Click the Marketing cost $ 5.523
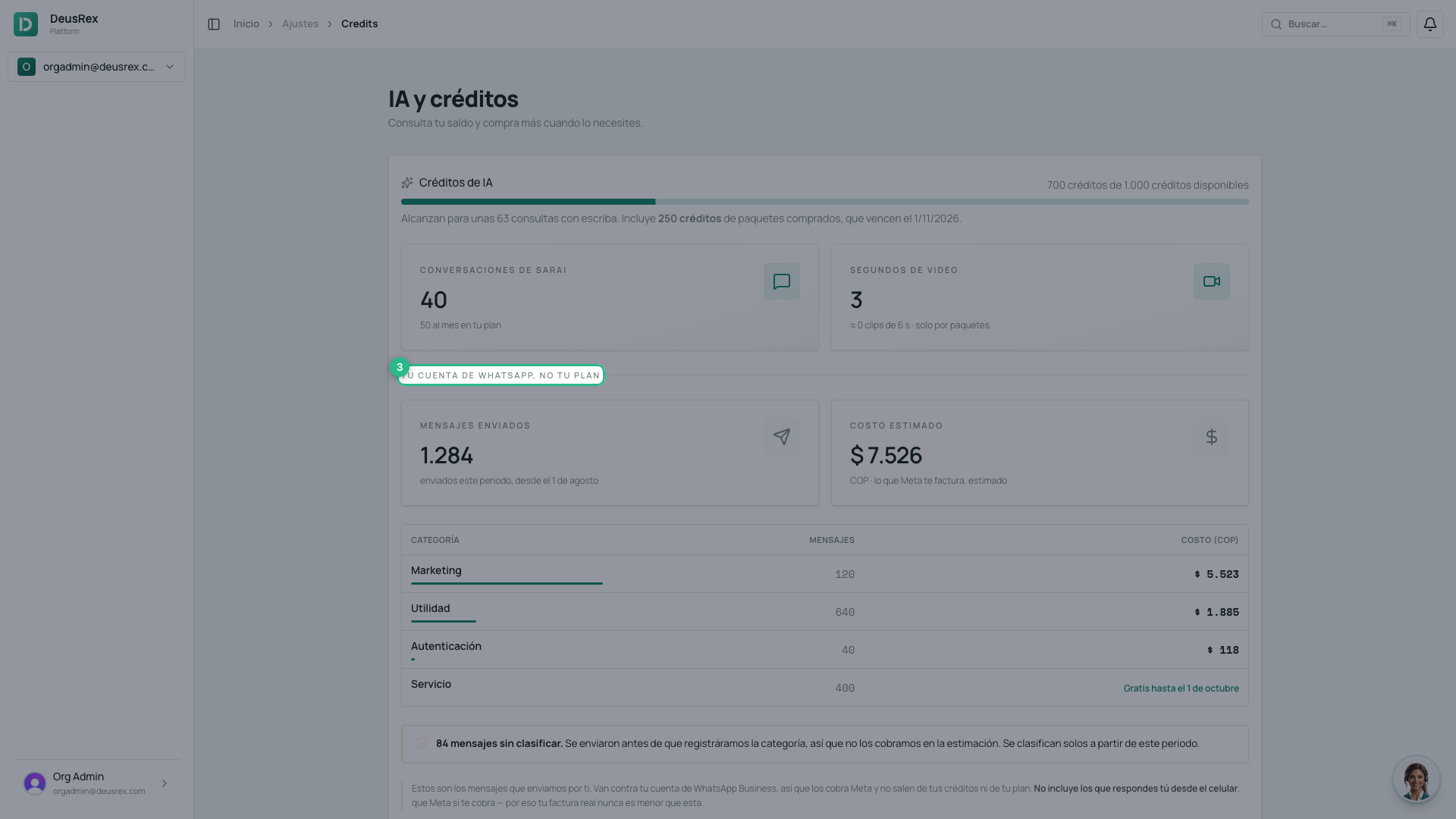1456x819 pixels. pos(1216,575)
